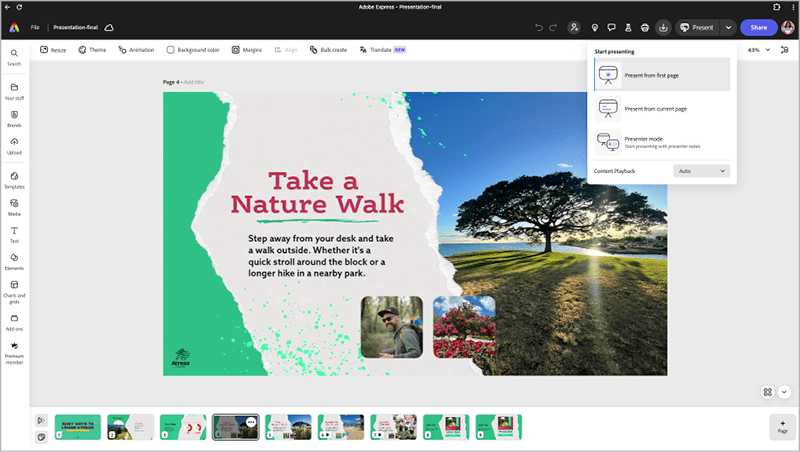The width and height of the screenshot is (800, 452).
Task: Open the Theme toolbar option
Action: click(x=92, y=50)
